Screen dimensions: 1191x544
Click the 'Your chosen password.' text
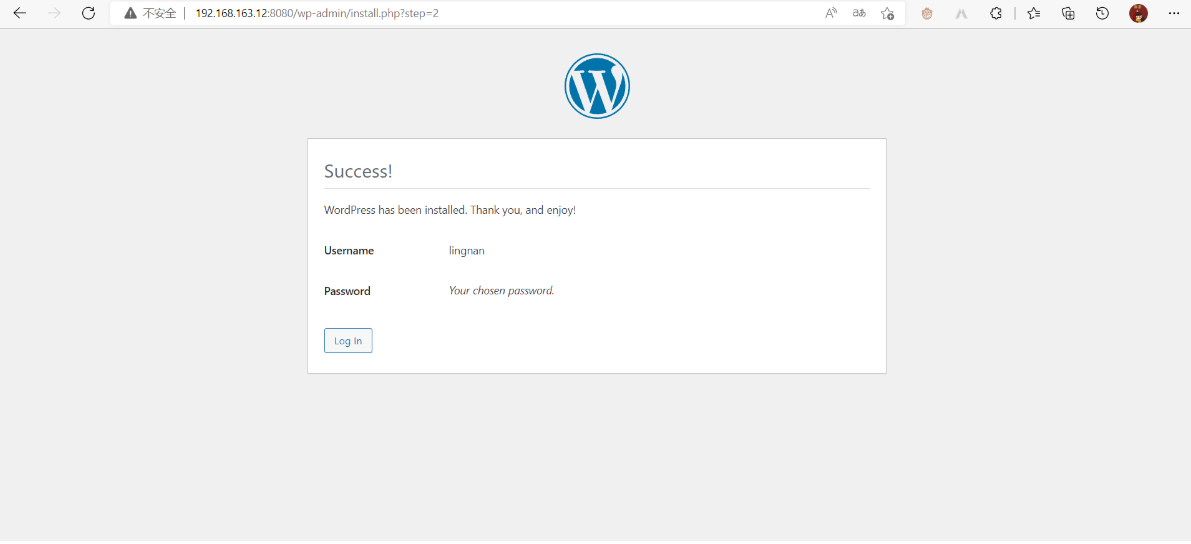click(502, 290)
